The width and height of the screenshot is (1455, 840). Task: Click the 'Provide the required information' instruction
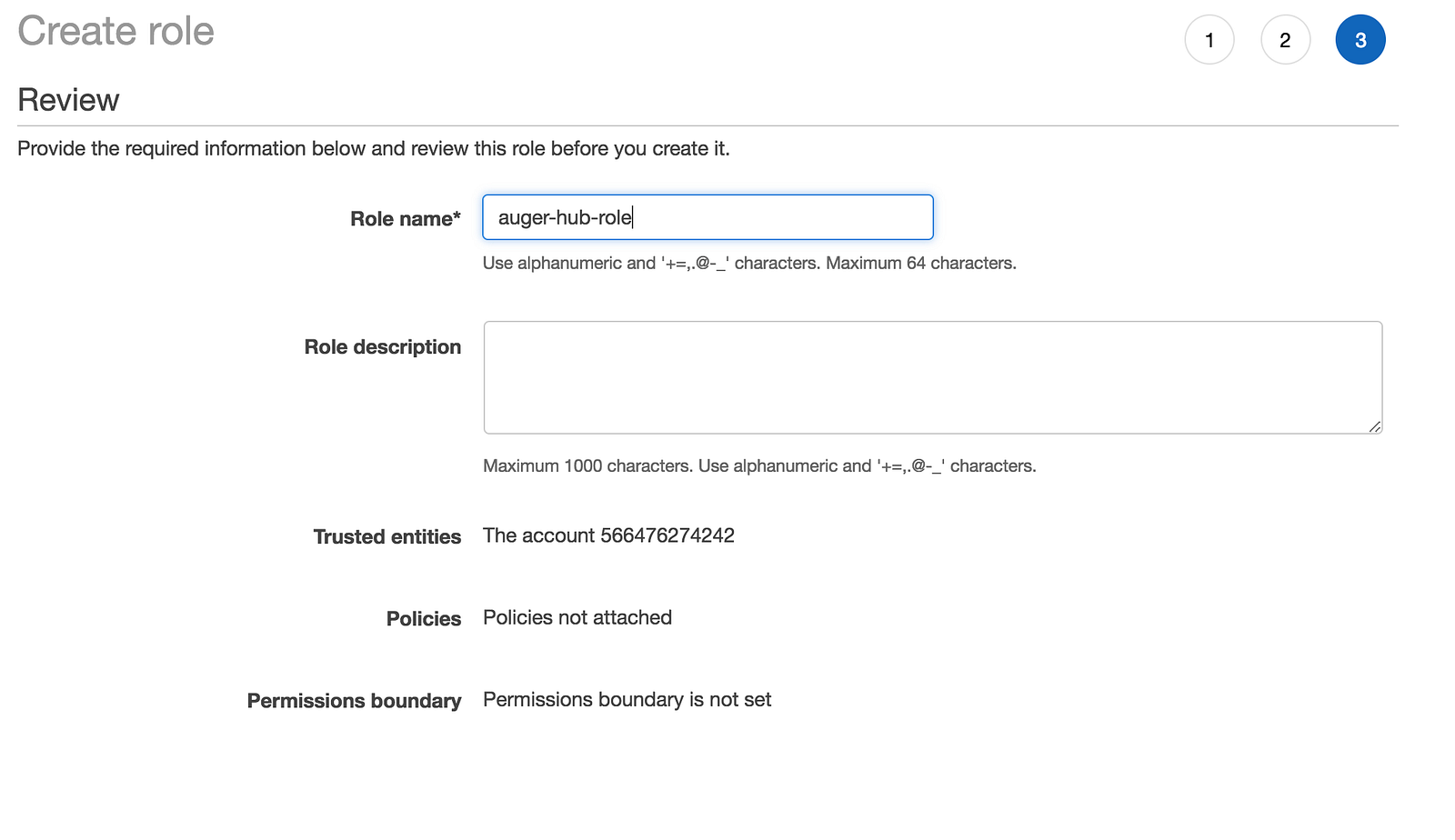373,148
